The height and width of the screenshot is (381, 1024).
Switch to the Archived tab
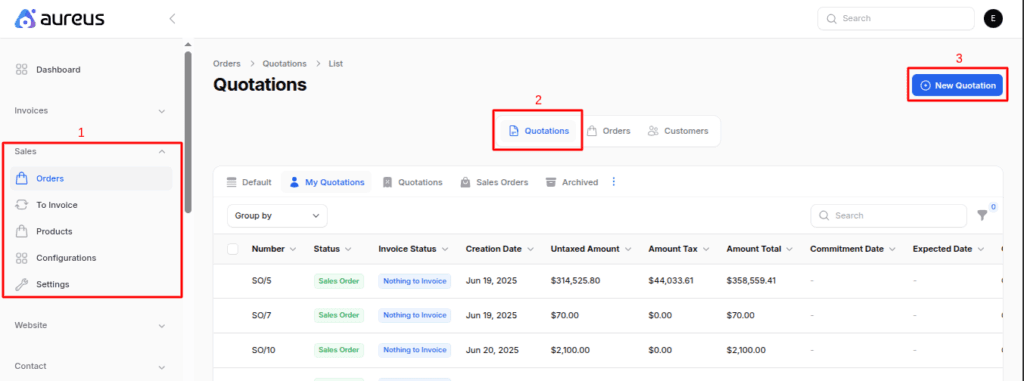click(571, 182)
